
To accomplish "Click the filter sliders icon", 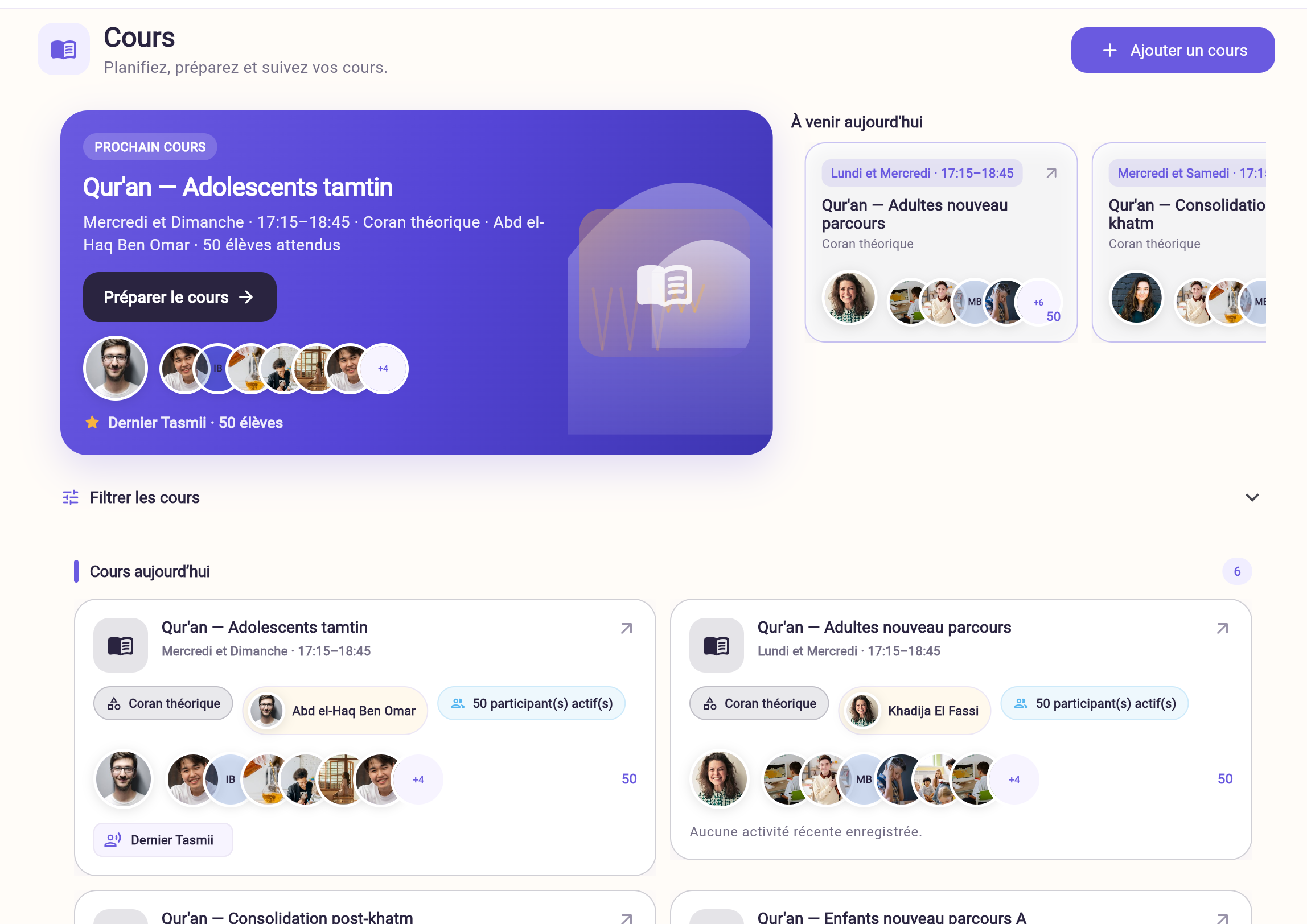I will pyautogui.click(x=71, y=497).
